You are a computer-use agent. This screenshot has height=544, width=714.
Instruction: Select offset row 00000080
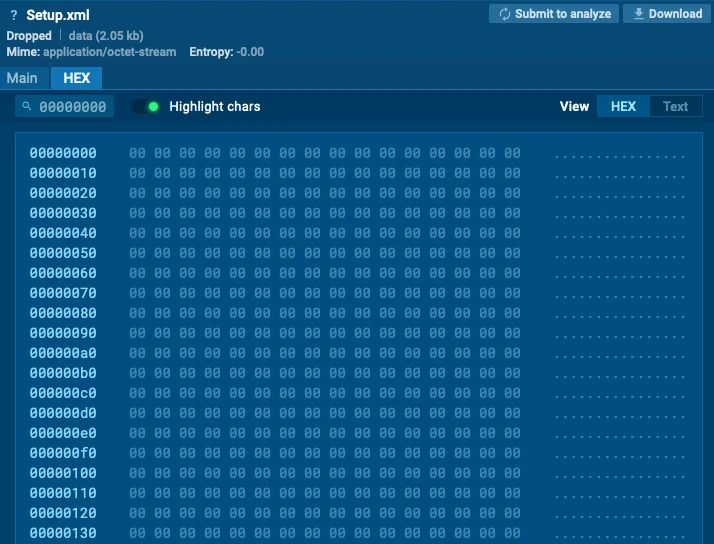[x=63, y=313]
